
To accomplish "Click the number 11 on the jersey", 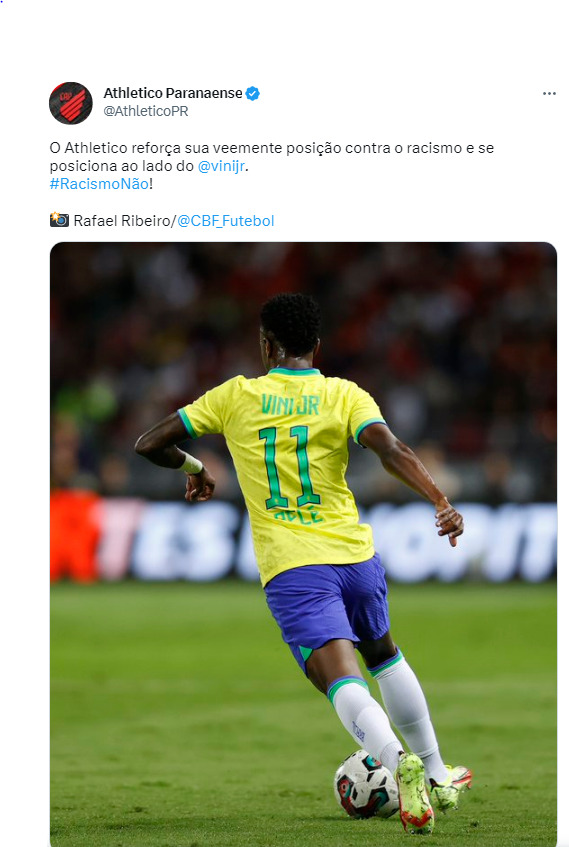I will (x=289, y=467).
